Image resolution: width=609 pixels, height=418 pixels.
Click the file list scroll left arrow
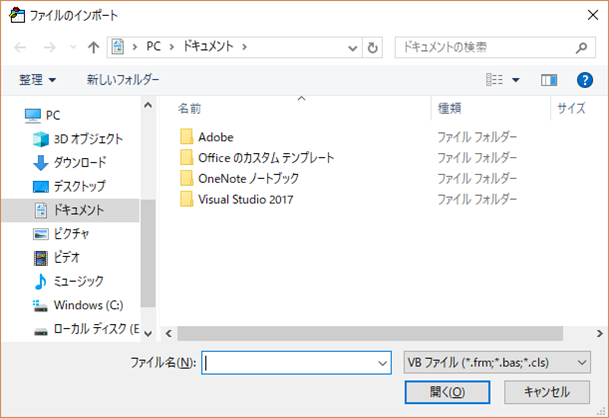pyautogui.click(x=169, y=334)
